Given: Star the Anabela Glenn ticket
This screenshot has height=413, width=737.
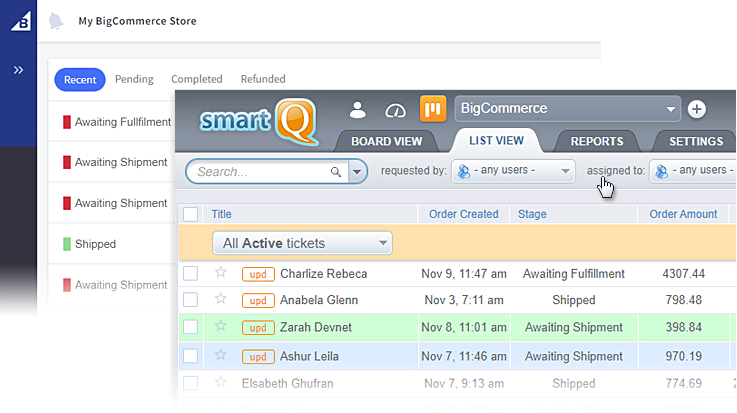Looking at the screenshot, I should pos(220,298).
